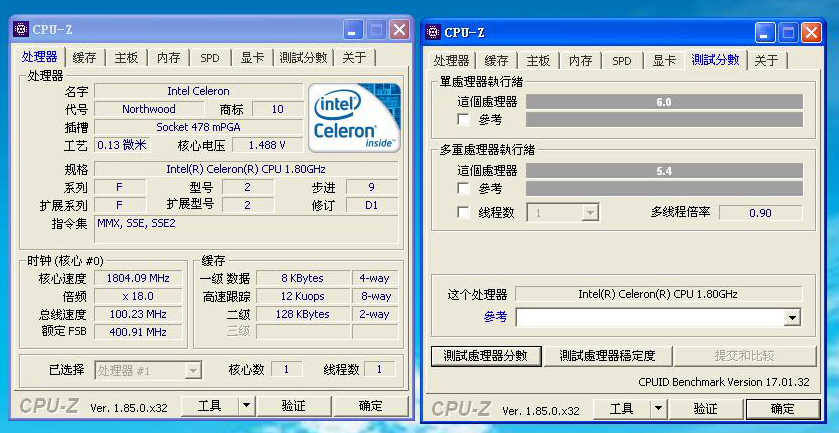Open 缓存 tab in right window
This screenshot has width=839, height=433.
tap(497, 60)
